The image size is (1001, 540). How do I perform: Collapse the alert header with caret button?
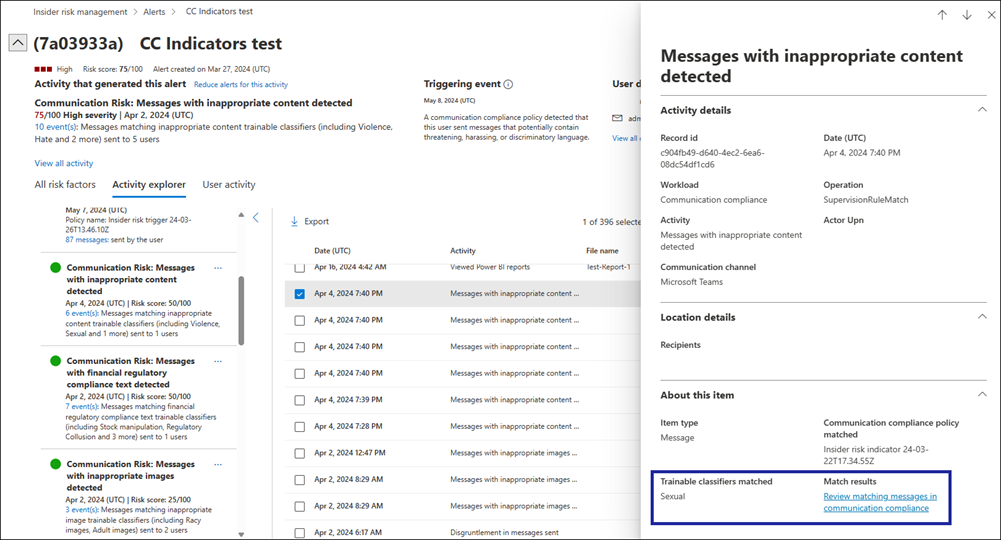(17, 43)
